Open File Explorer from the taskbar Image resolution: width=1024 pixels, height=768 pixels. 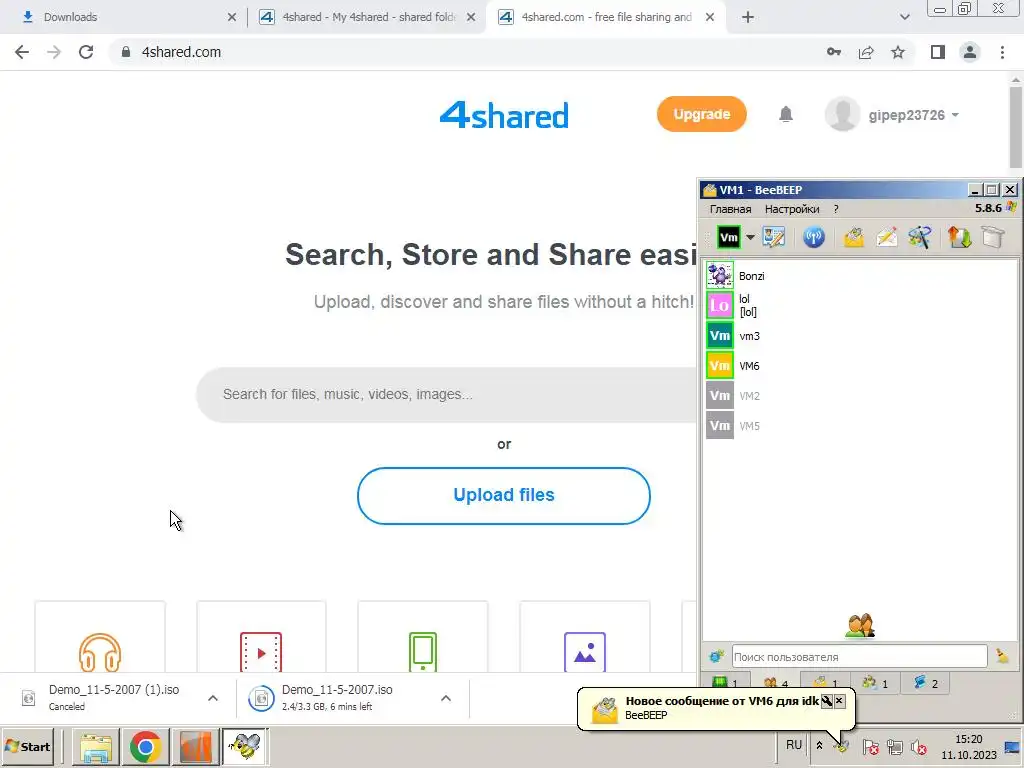[96, 746]
